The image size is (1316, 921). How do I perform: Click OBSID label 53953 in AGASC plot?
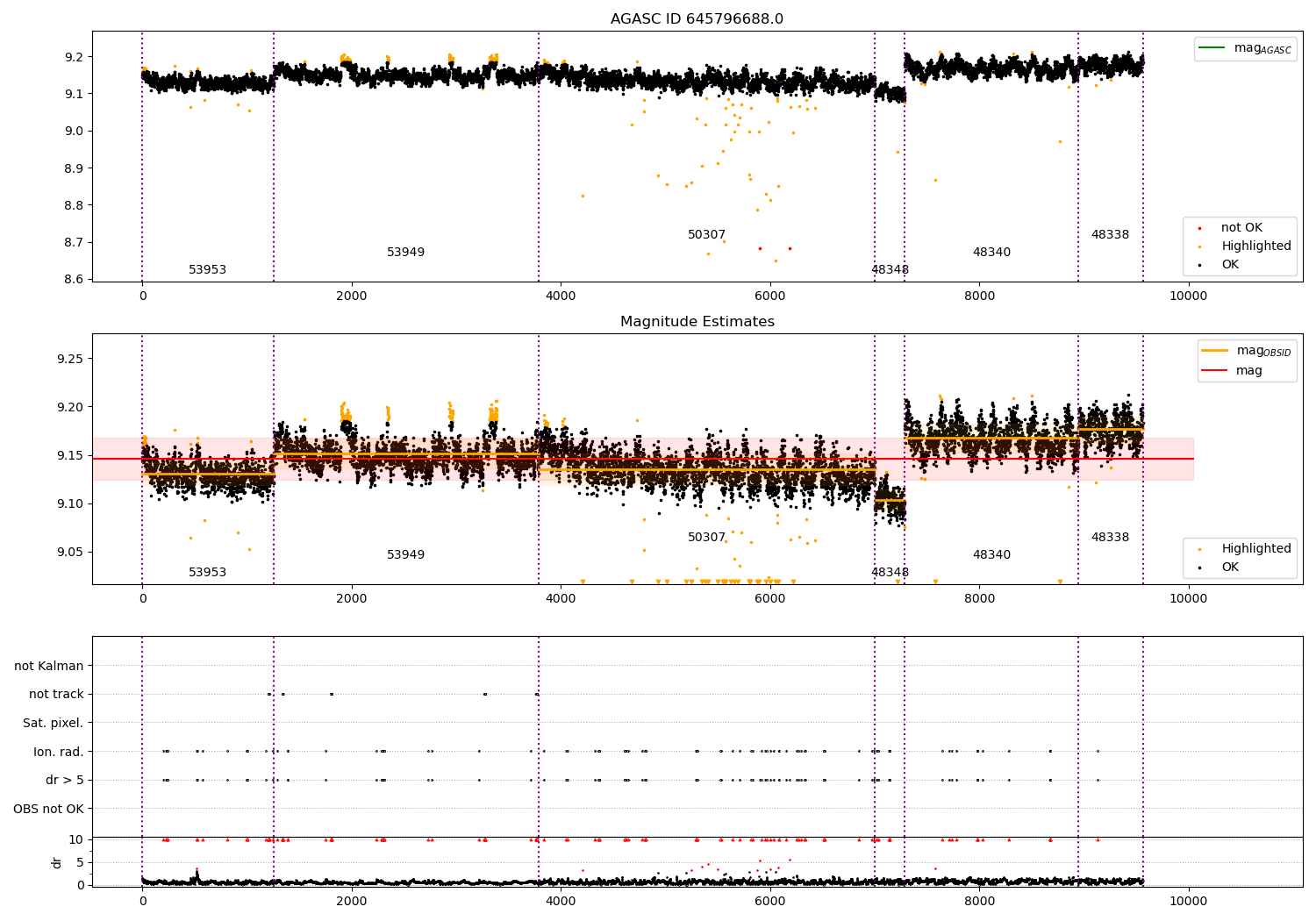[208, 270]
